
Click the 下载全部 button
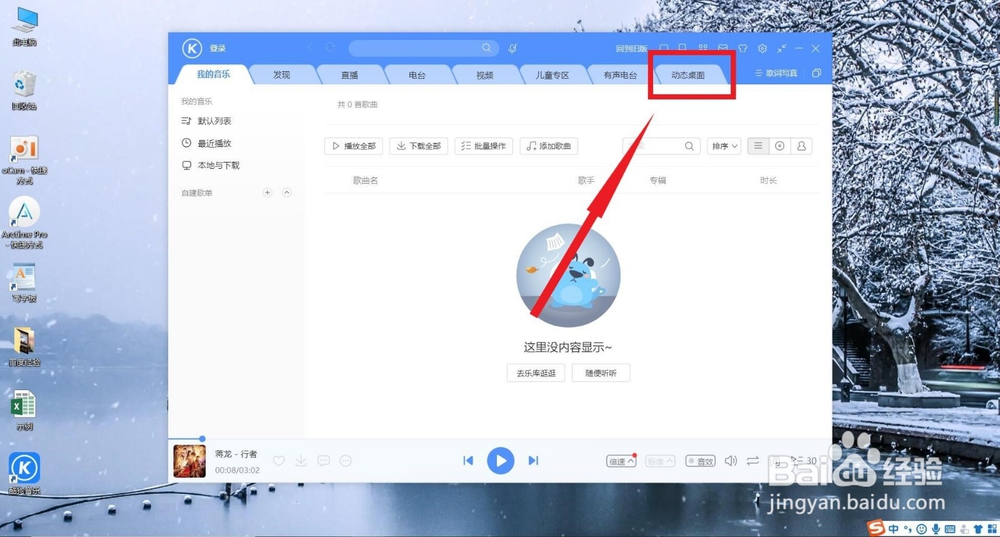point(419,146)
